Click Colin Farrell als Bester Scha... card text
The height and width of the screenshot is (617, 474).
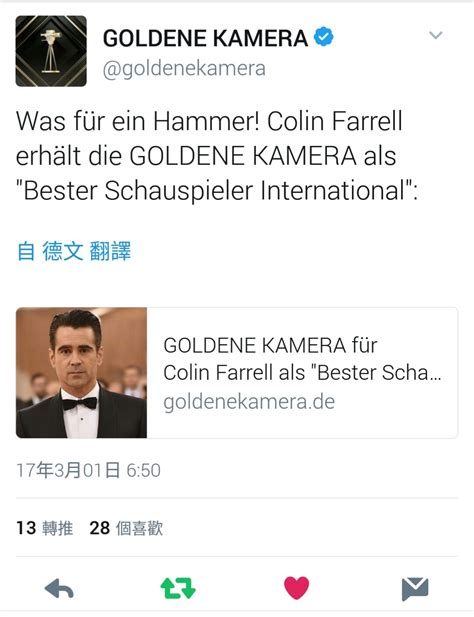coord(302,373)
